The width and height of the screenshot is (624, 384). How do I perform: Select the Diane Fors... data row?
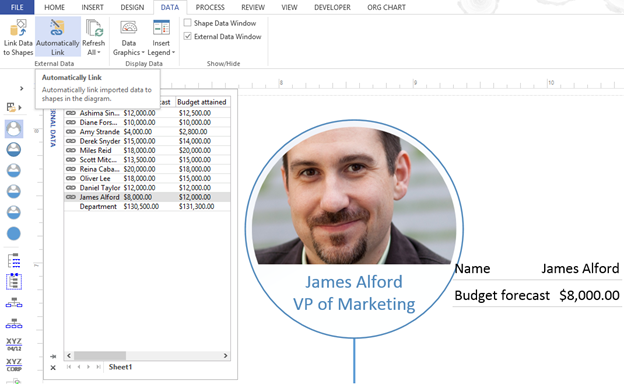pyautogui.click(x=147, y=122)
